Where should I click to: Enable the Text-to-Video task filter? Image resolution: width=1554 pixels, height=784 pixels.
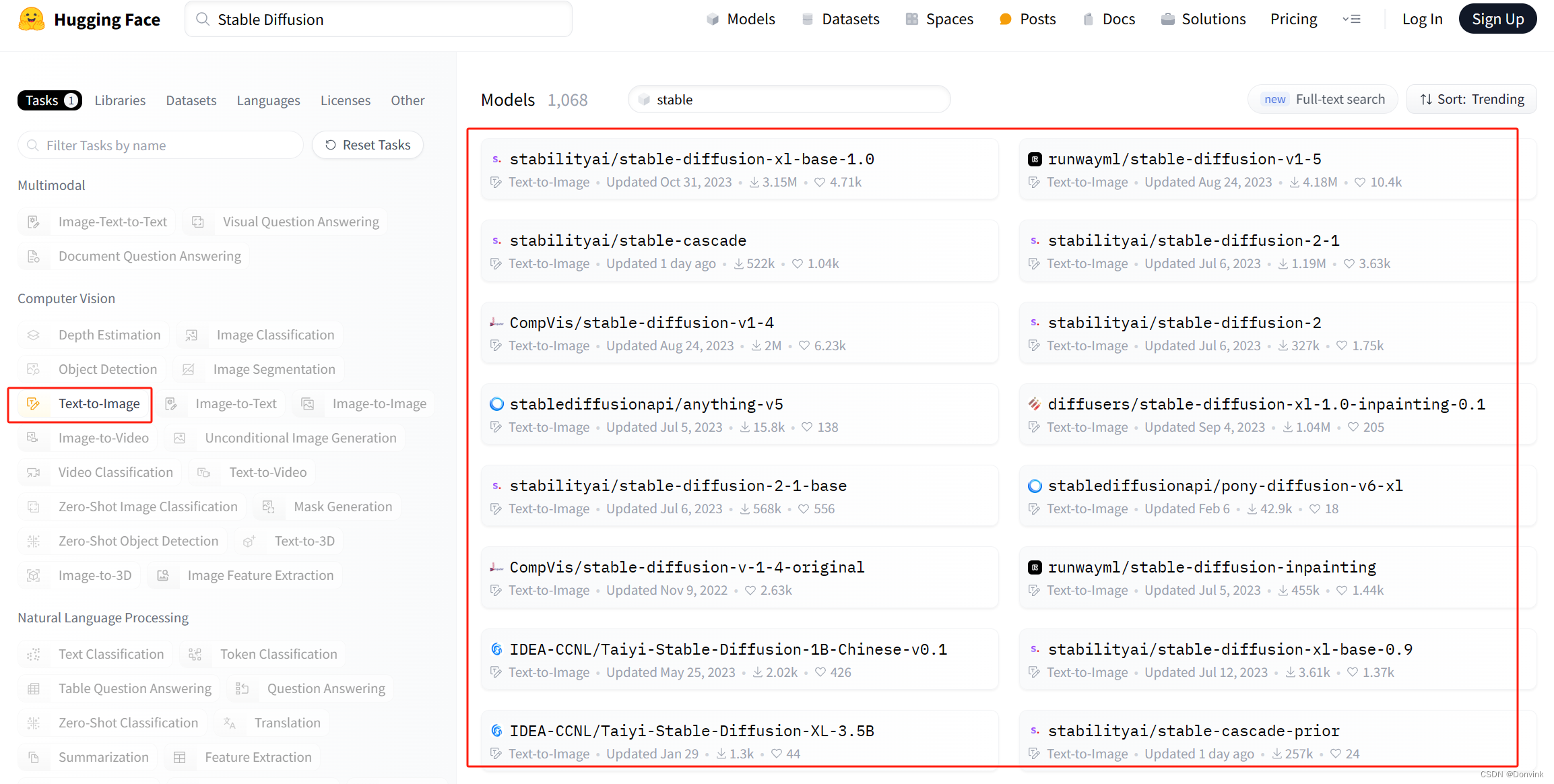pos(253,472)
